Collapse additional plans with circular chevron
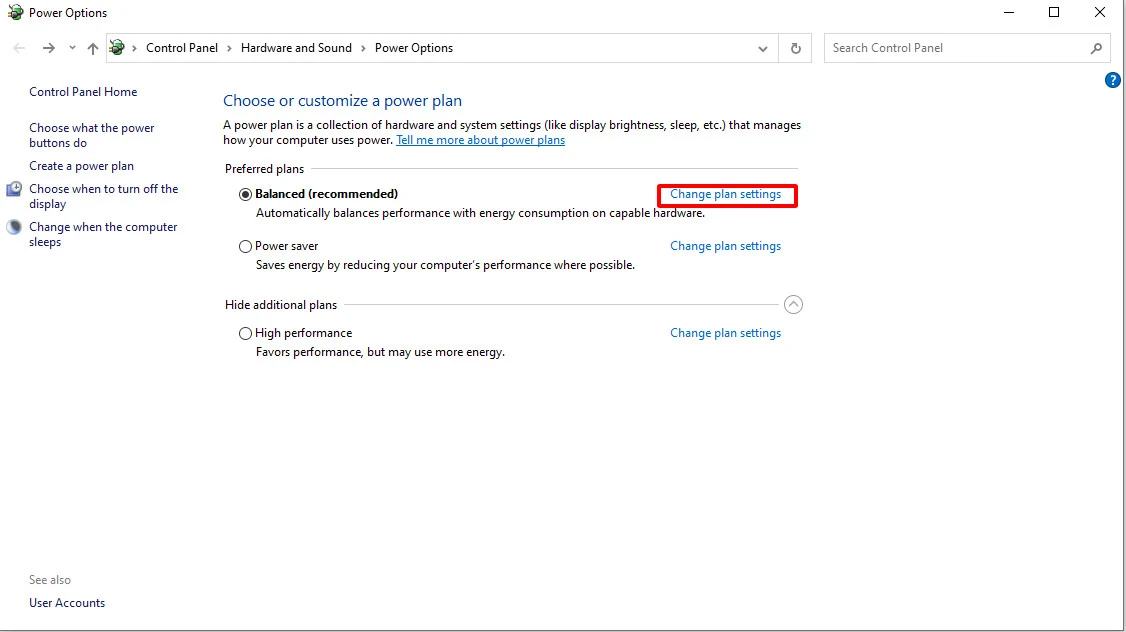Screen dimensions: 1126x632 (793, 305)
